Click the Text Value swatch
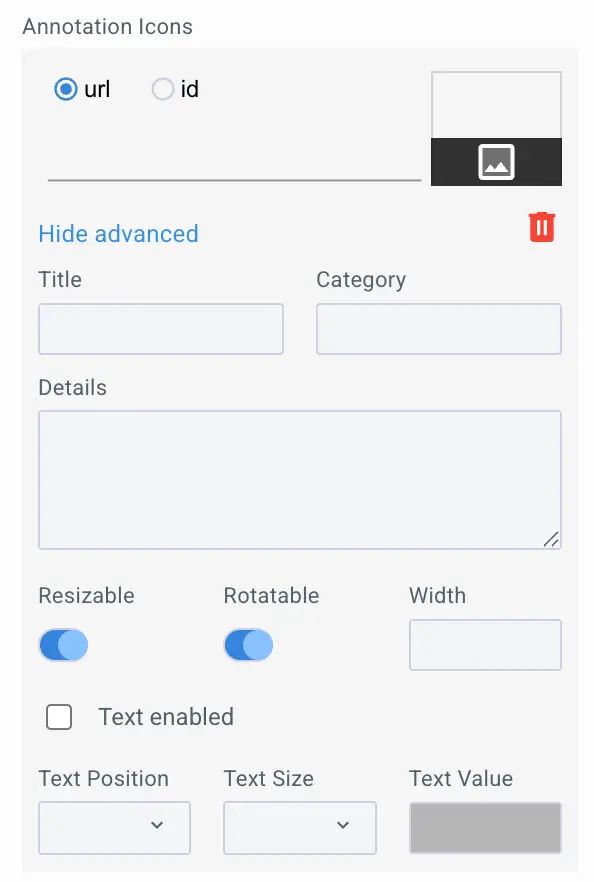Image resolution: width=594 pixels, height=882 pixels. (x=485, y=828)
